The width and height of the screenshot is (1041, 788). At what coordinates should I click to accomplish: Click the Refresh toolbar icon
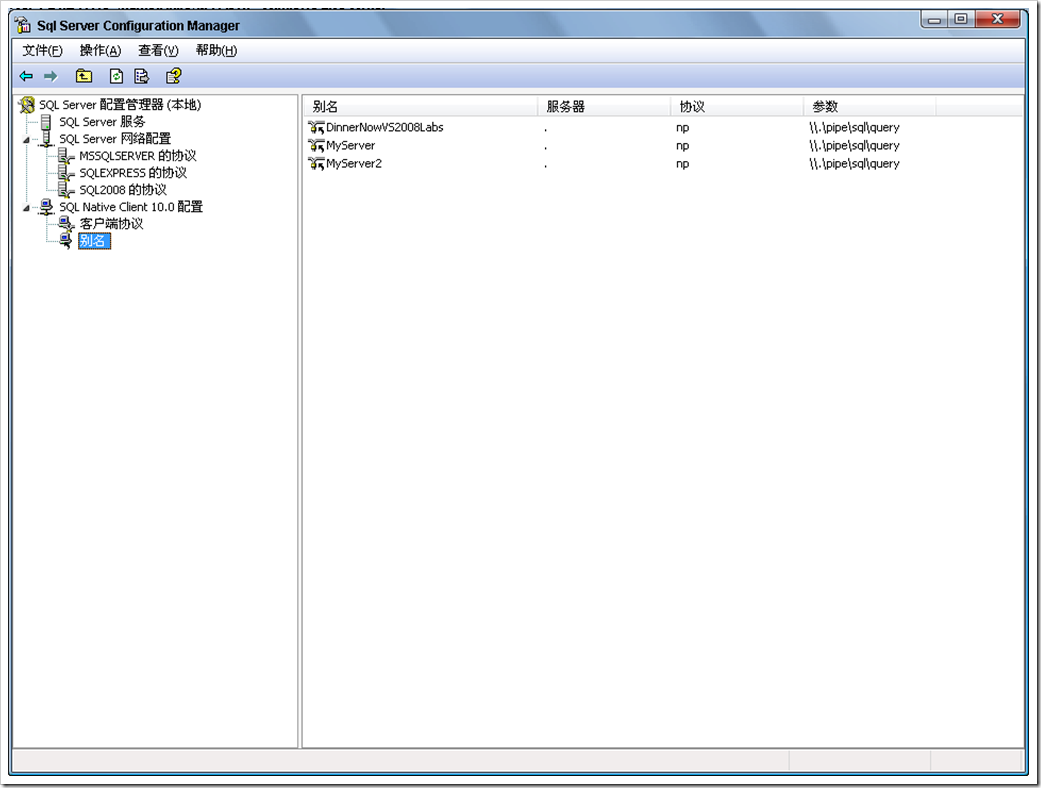coord(116,76)
